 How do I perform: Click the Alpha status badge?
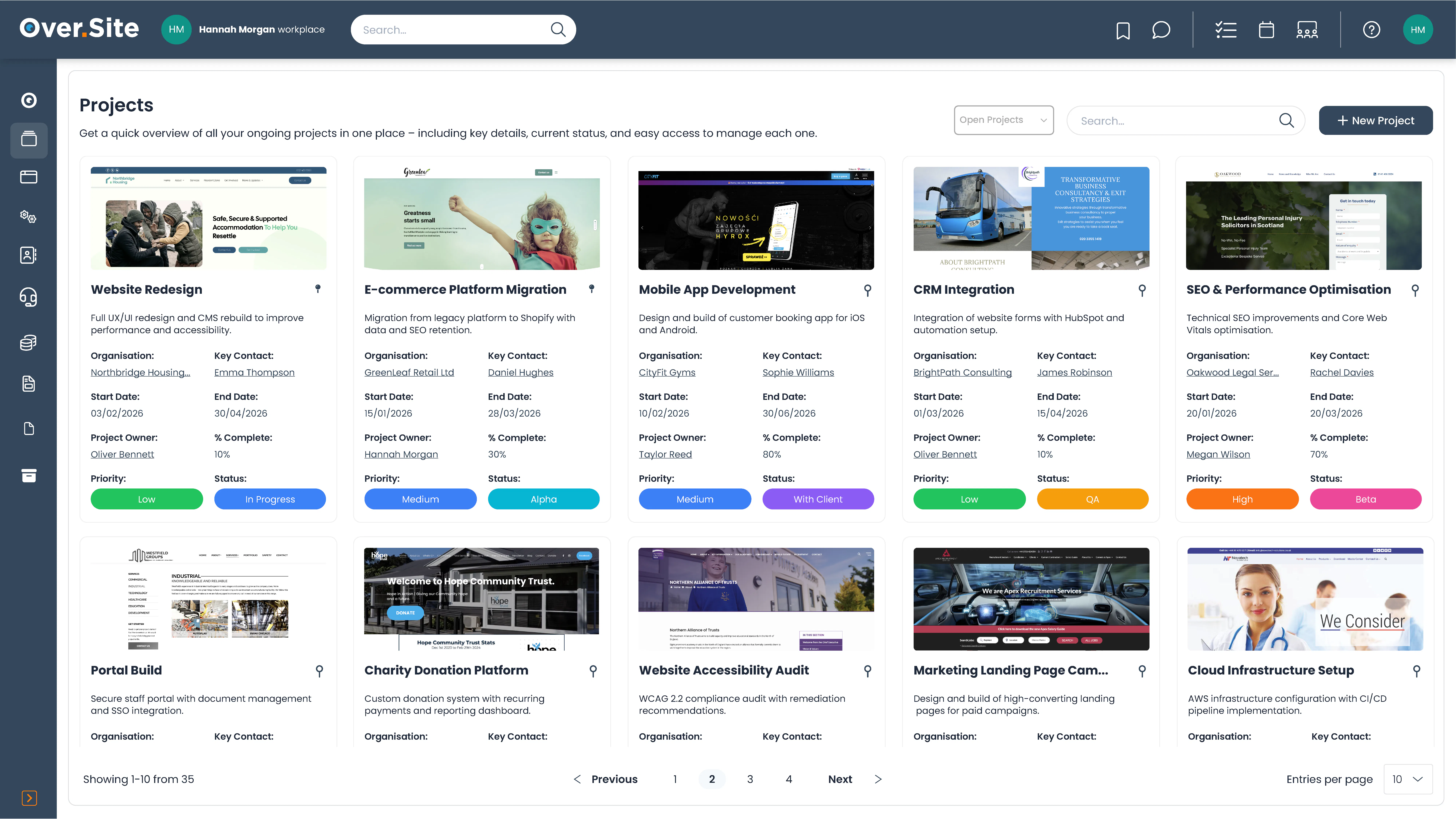point(544,499)
